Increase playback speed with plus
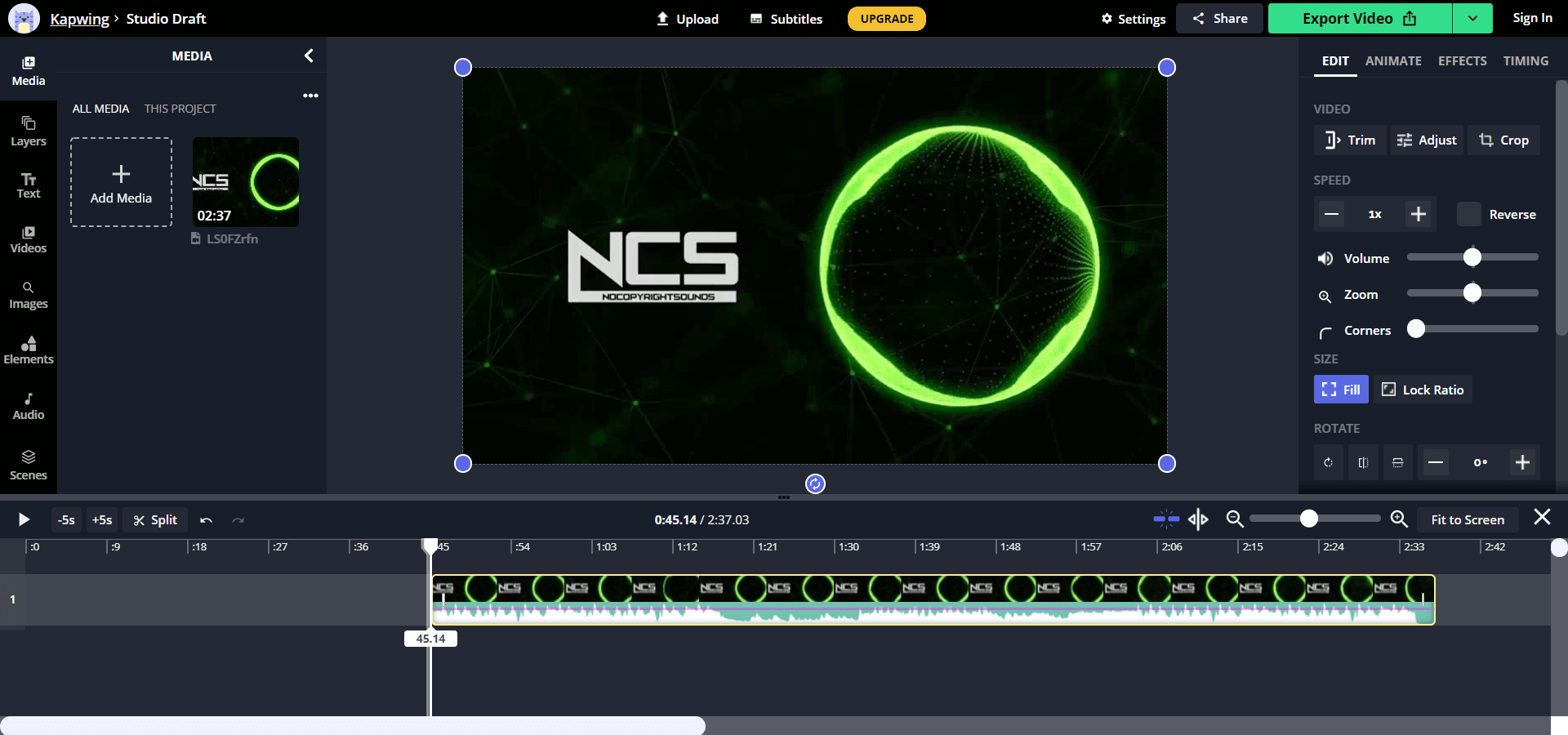Image resolution: width=1568 pixels, height=735 pixels. tap(1419, 214)
